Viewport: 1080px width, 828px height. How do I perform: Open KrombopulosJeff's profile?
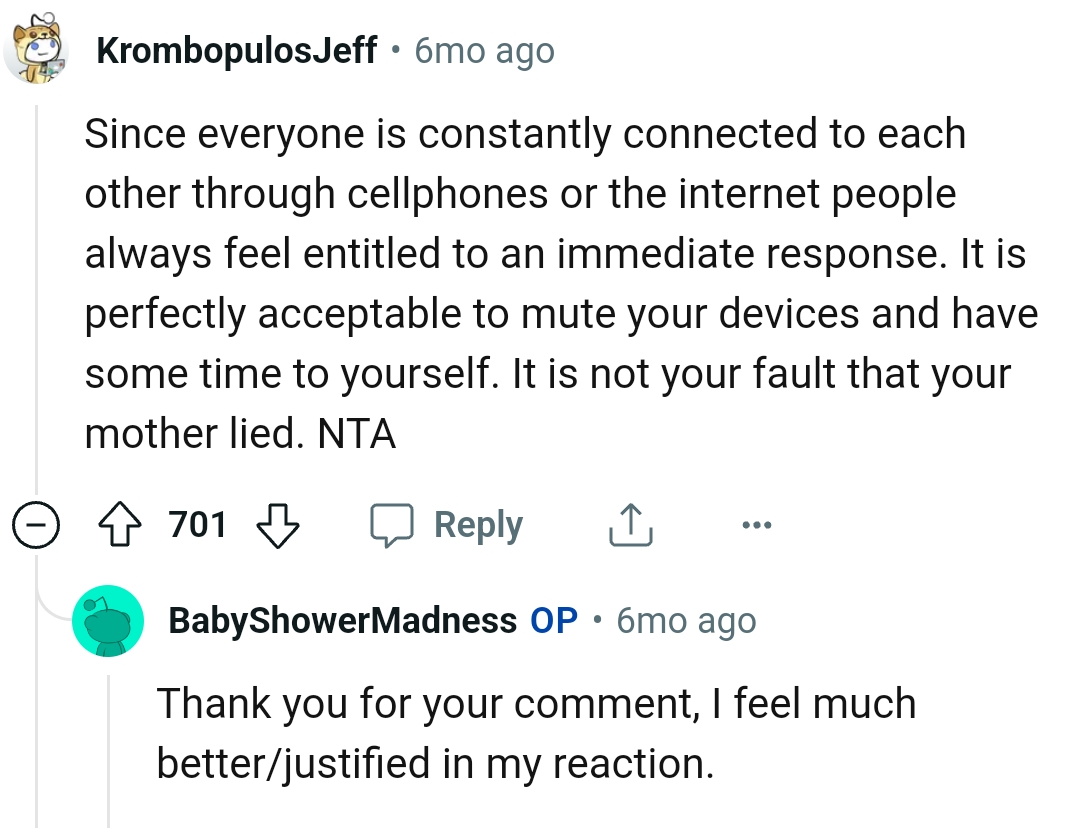coord(237,48)
